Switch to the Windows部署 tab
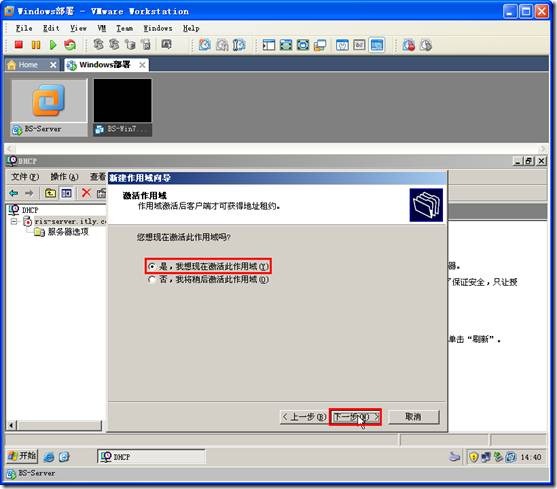 tap(105, 65)
